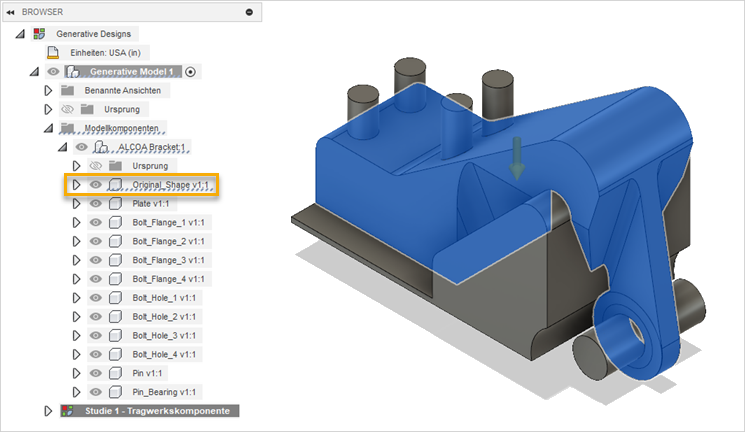This screenshot has height=432, width=745.
Task: Collapse the Generative Designs root node
Action: (x=20, y=34)
